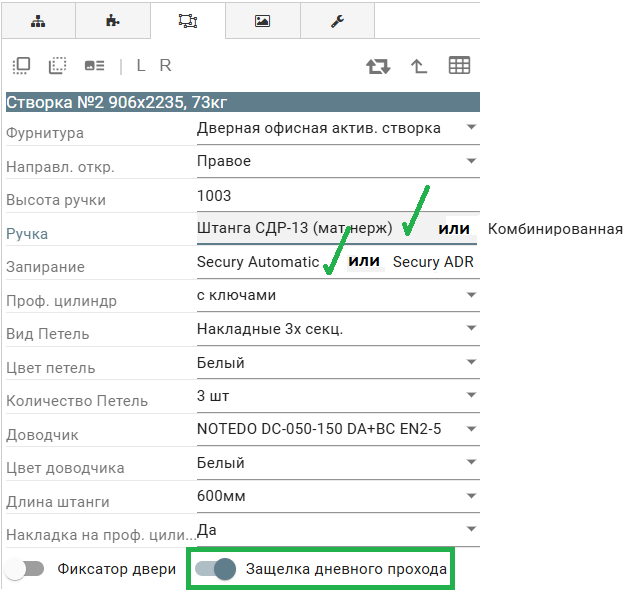Viewport: 642px width, 598px height.
Task: Disable the Защелка дневного прохода toggle
Action: click(215, 569)
